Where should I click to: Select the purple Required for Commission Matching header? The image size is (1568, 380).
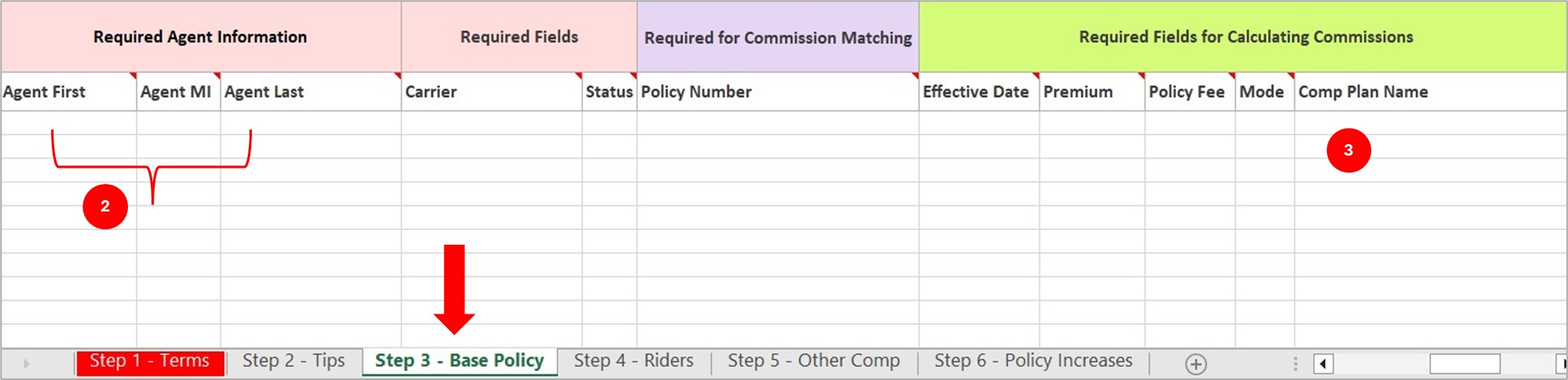point(778,37)
